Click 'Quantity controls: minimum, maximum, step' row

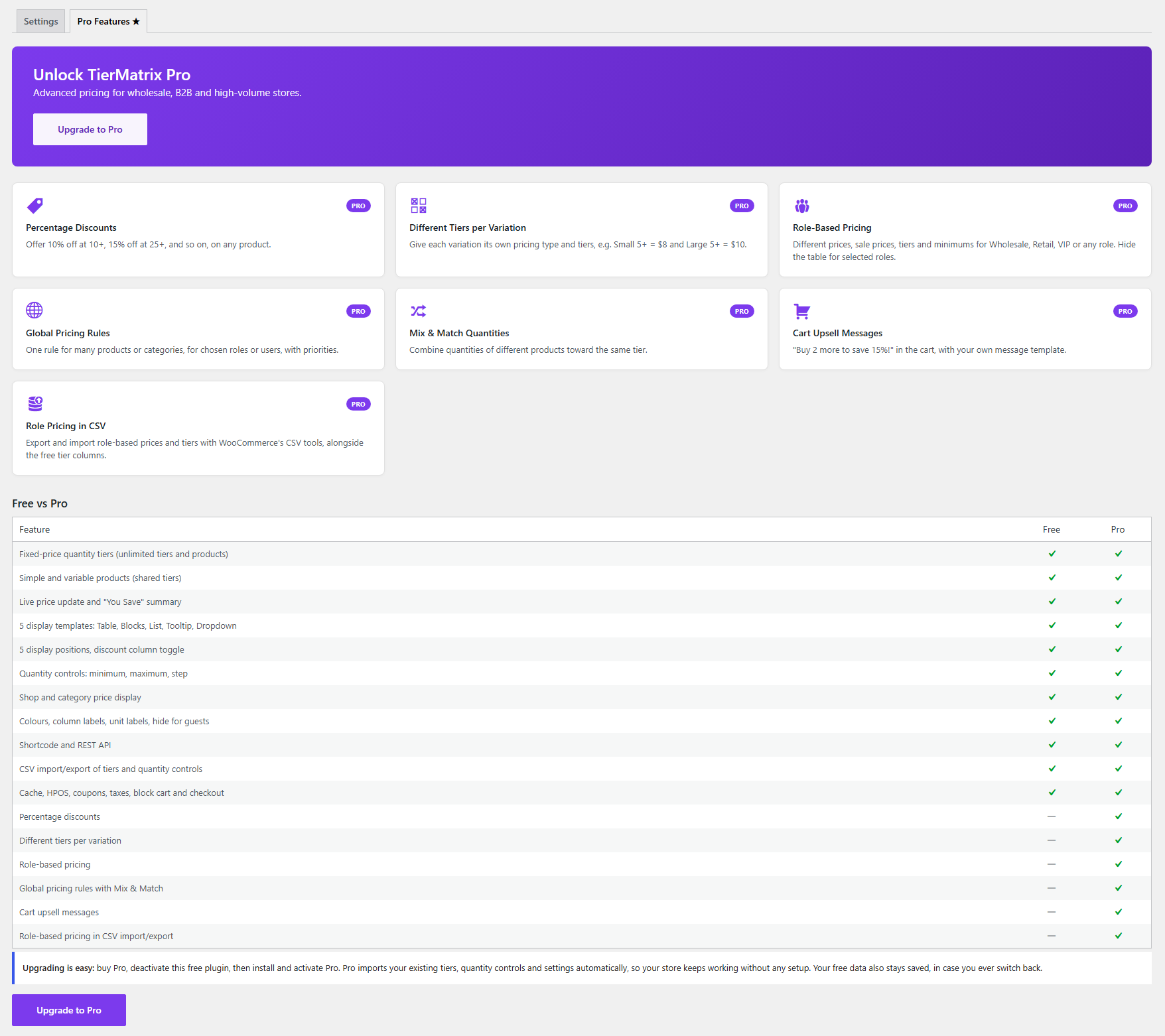pos(582,673)
